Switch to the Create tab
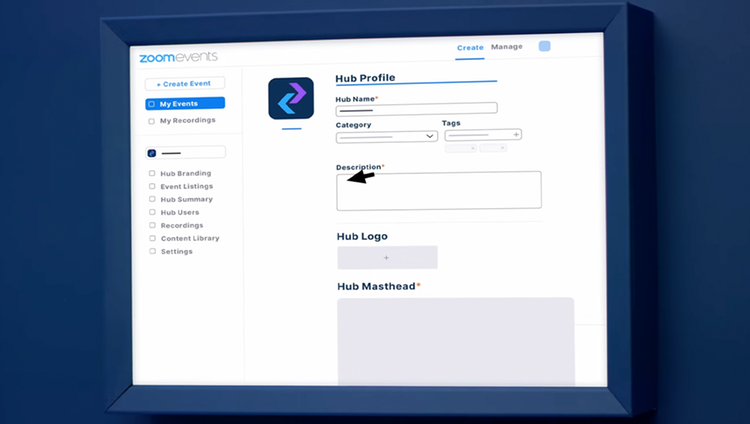 (470, 48)
